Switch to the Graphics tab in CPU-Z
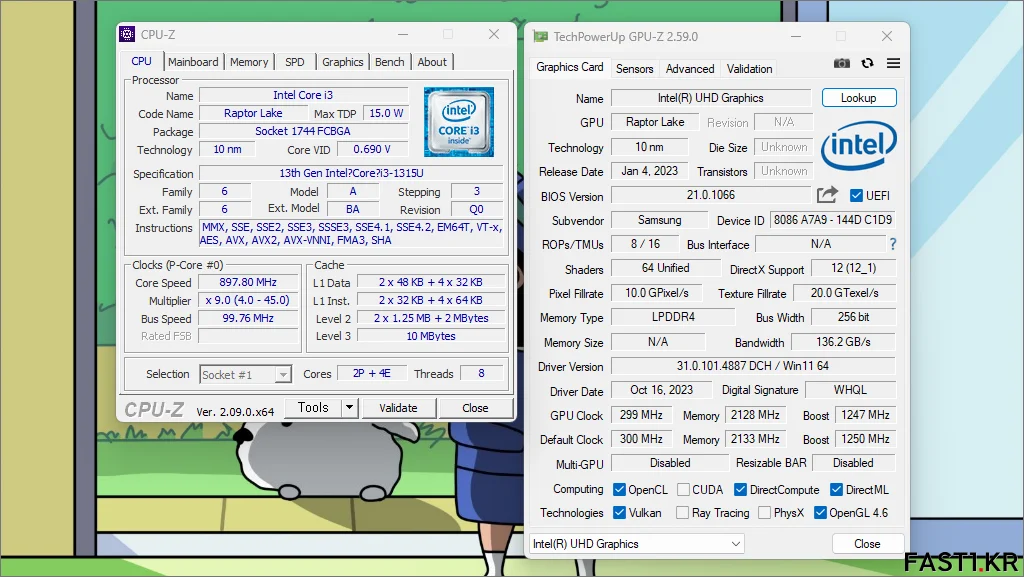 click(342, 62)
